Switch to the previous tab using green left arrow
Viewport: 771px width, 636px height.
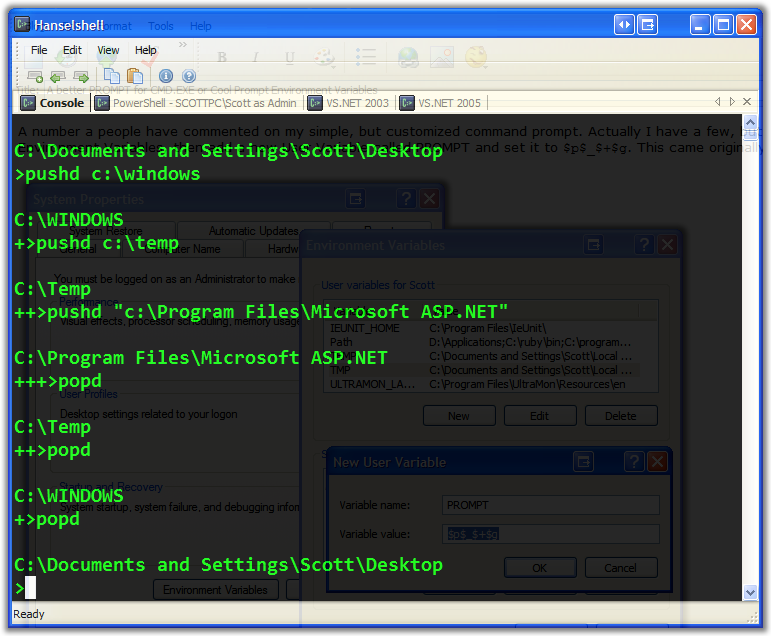tap(58, 76)
